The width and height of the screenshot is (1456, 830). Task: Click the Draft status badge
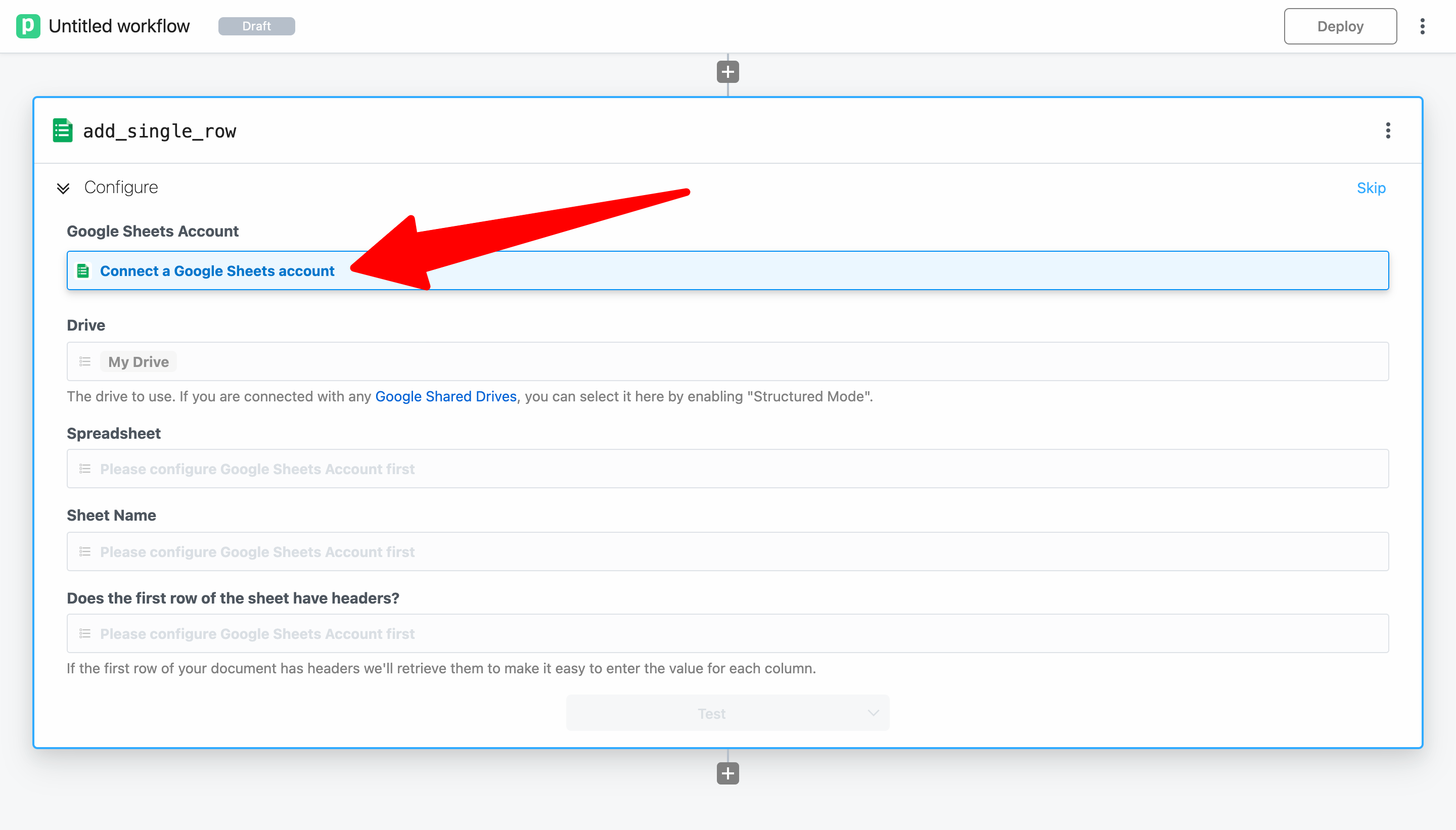pos(256,26)
